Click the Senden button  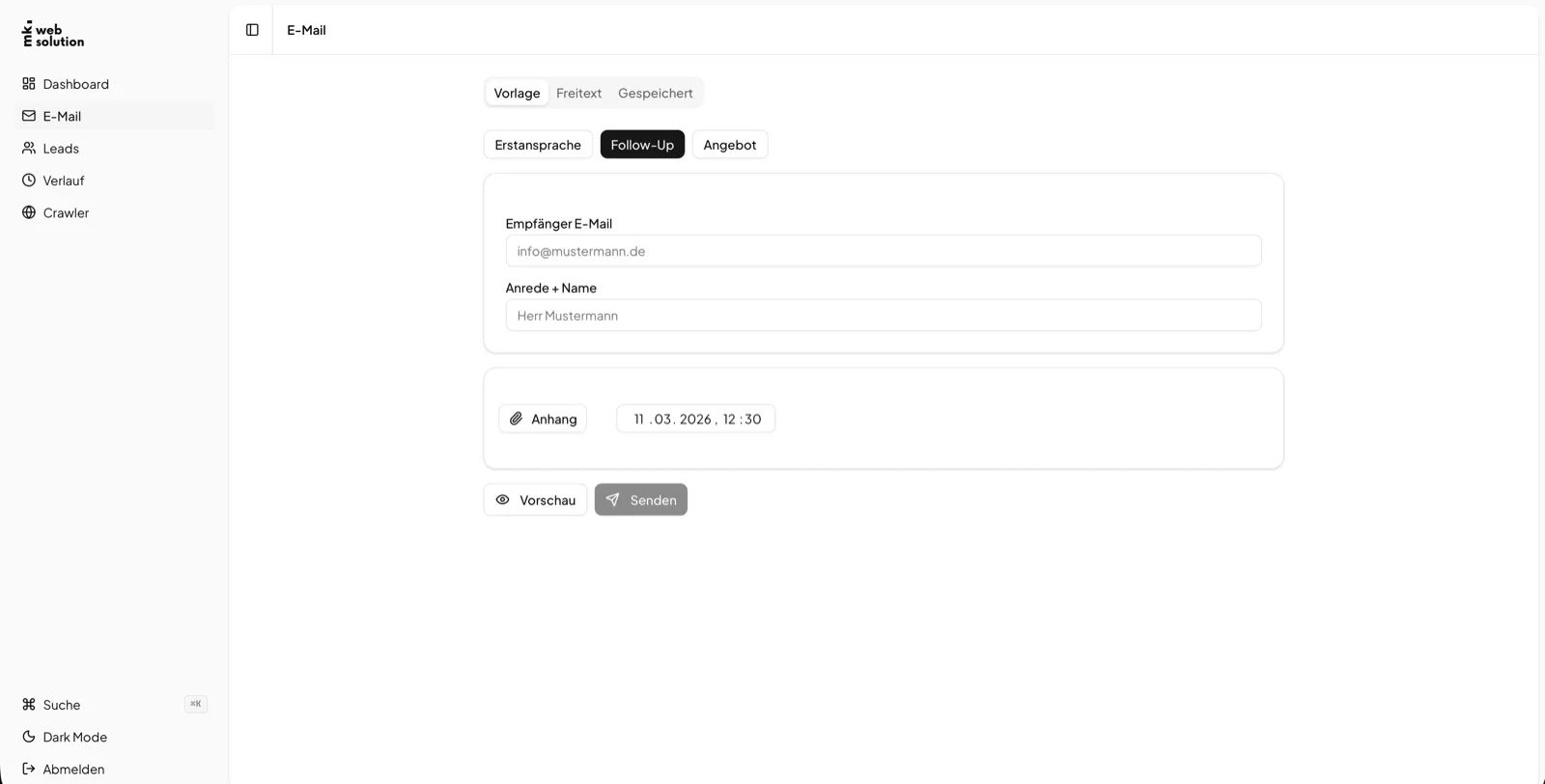coord(641,500)
